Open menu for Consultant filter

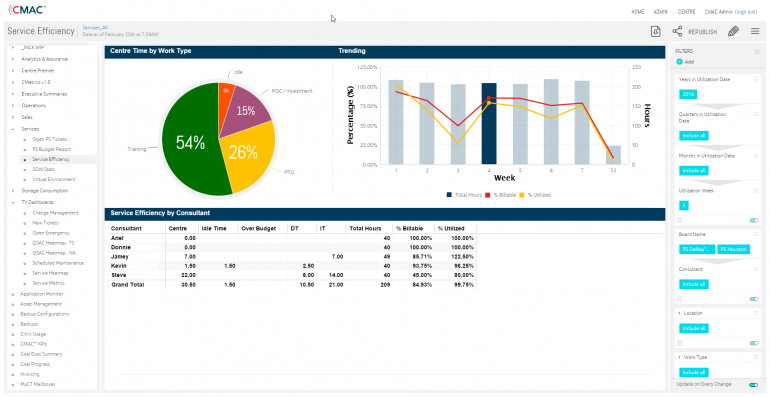pos(757,269)
